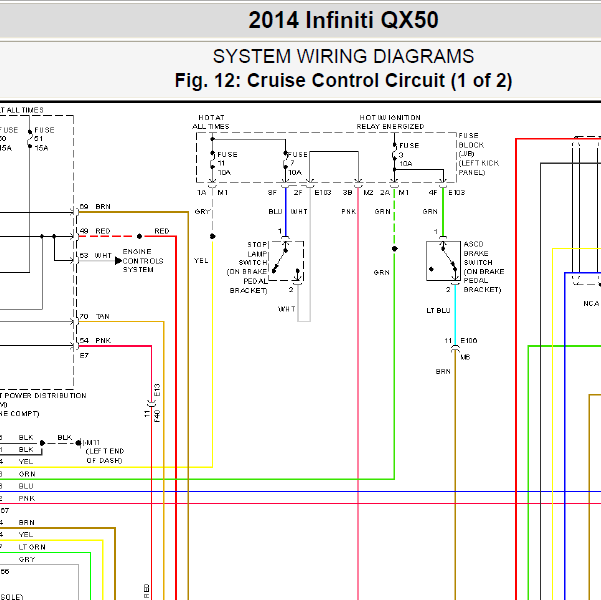Click the "1A" terminal label

coord(202,193)
